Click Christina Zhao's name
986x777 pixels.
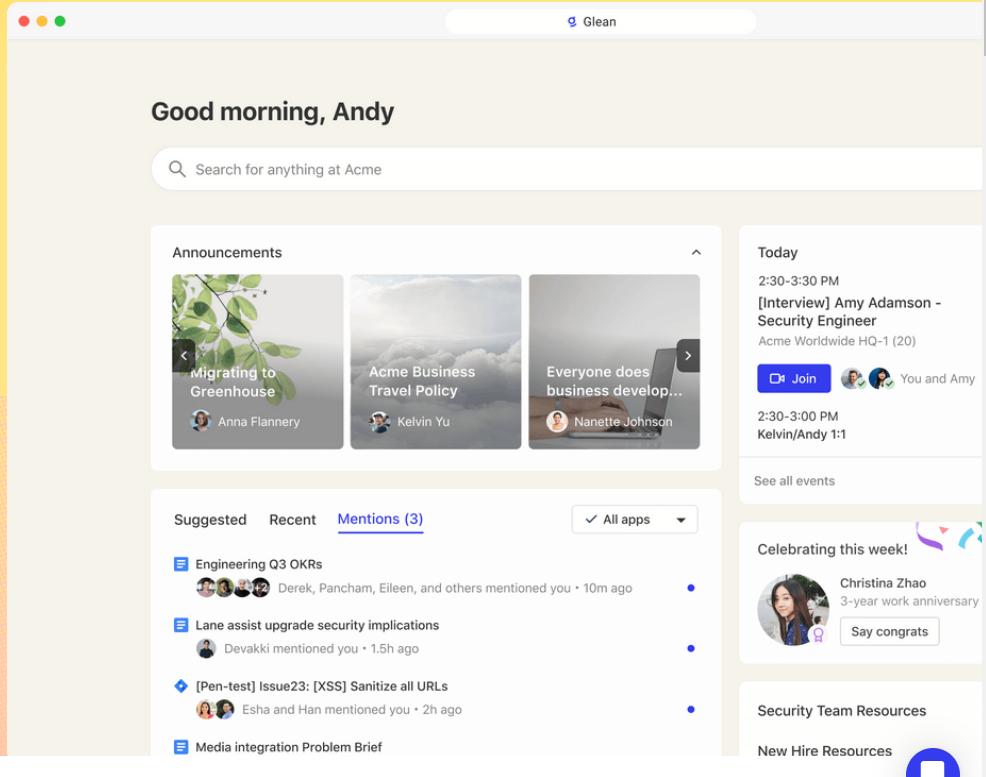click(883, 583)
